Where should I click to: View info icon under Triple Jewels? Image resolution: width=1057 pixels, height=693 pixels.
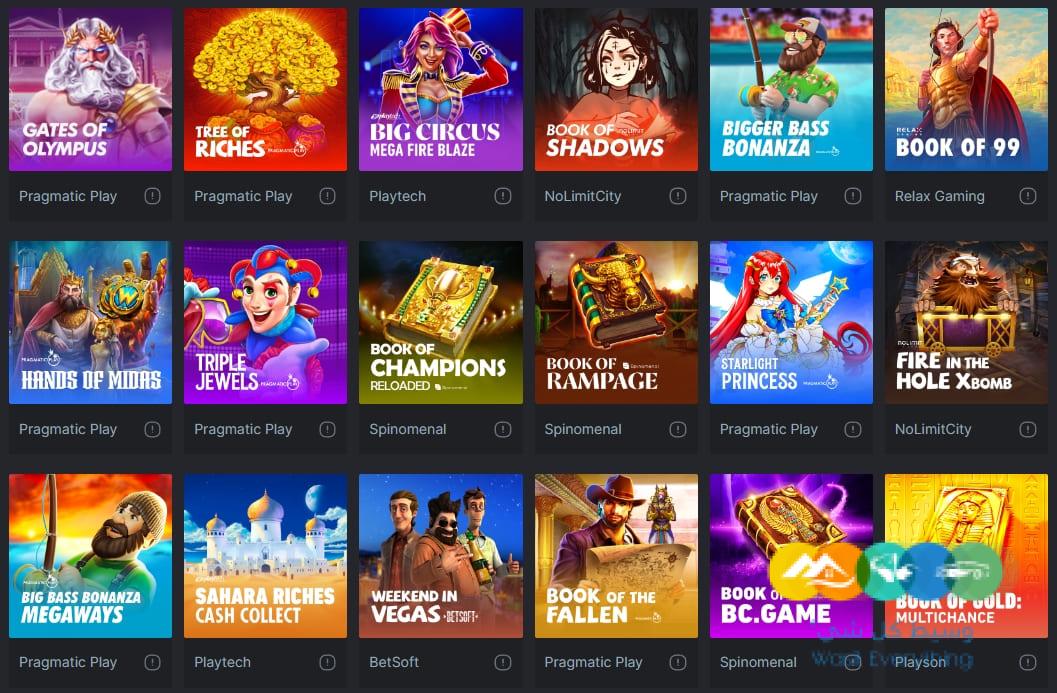point(328,429)
